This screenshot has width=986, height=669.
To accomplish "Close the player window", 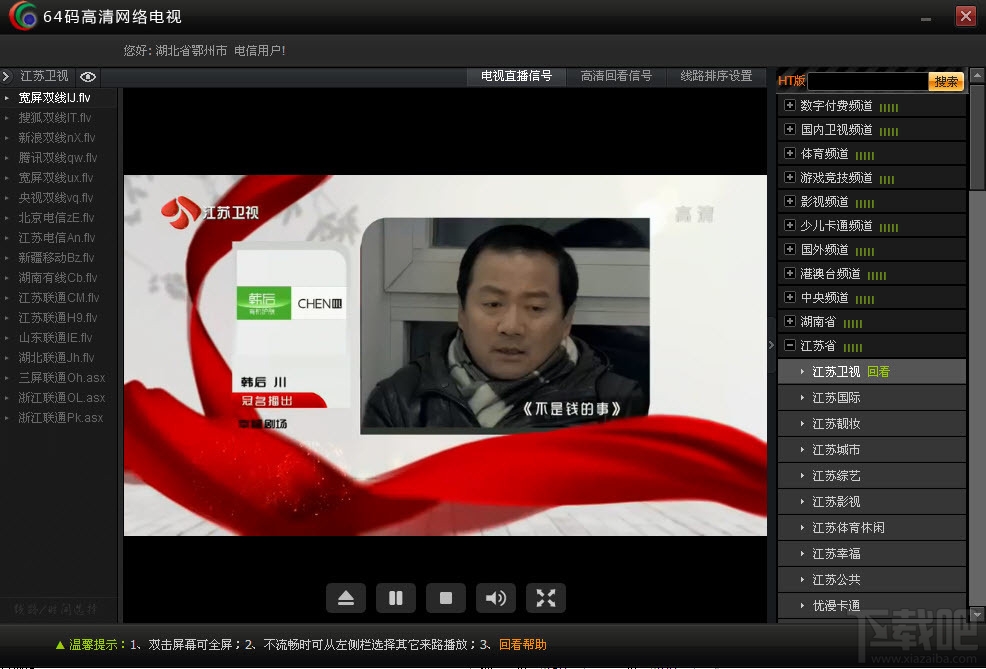I will coord(965,16).
